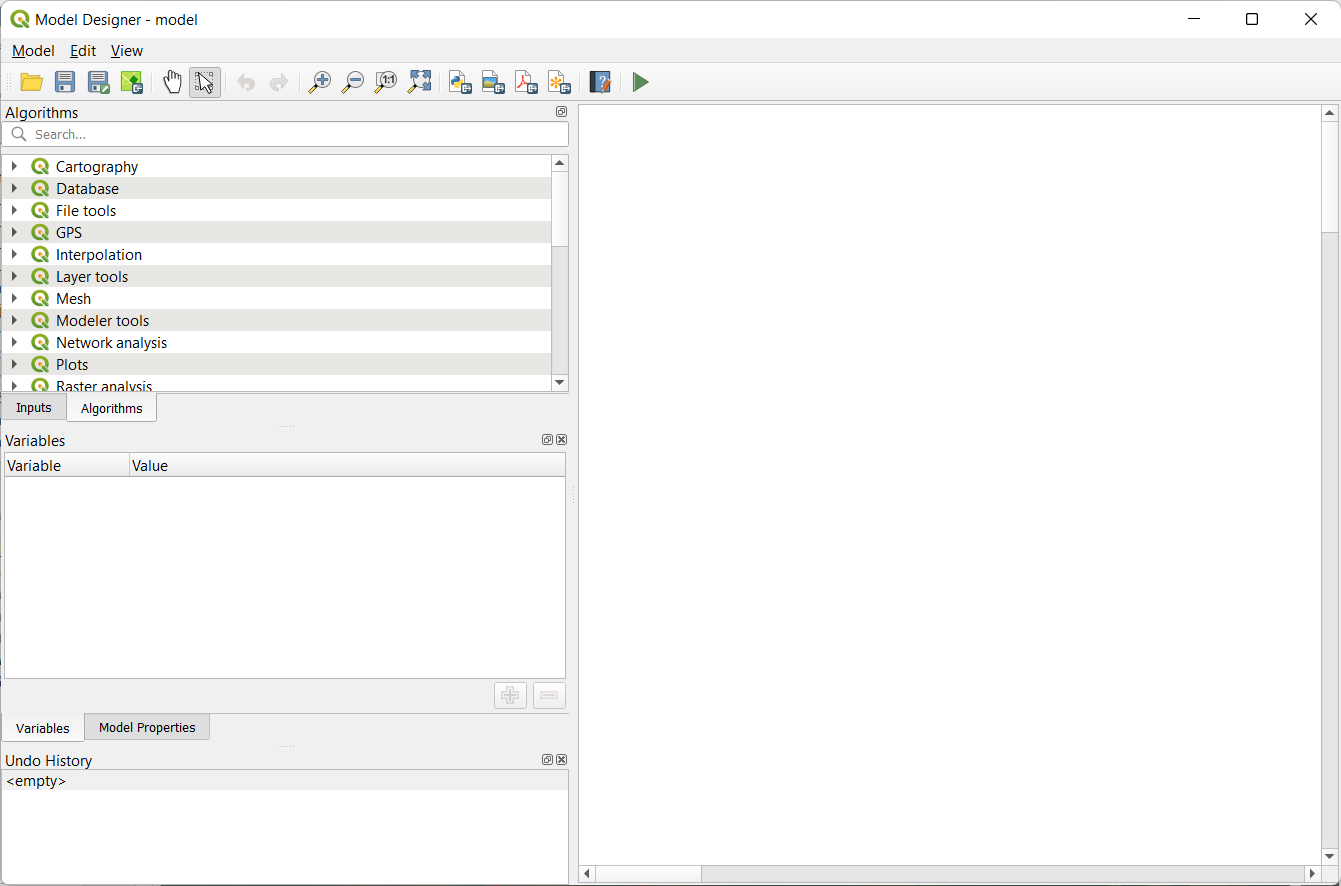Toggle the Select/Move item tool

click(205, 82)
